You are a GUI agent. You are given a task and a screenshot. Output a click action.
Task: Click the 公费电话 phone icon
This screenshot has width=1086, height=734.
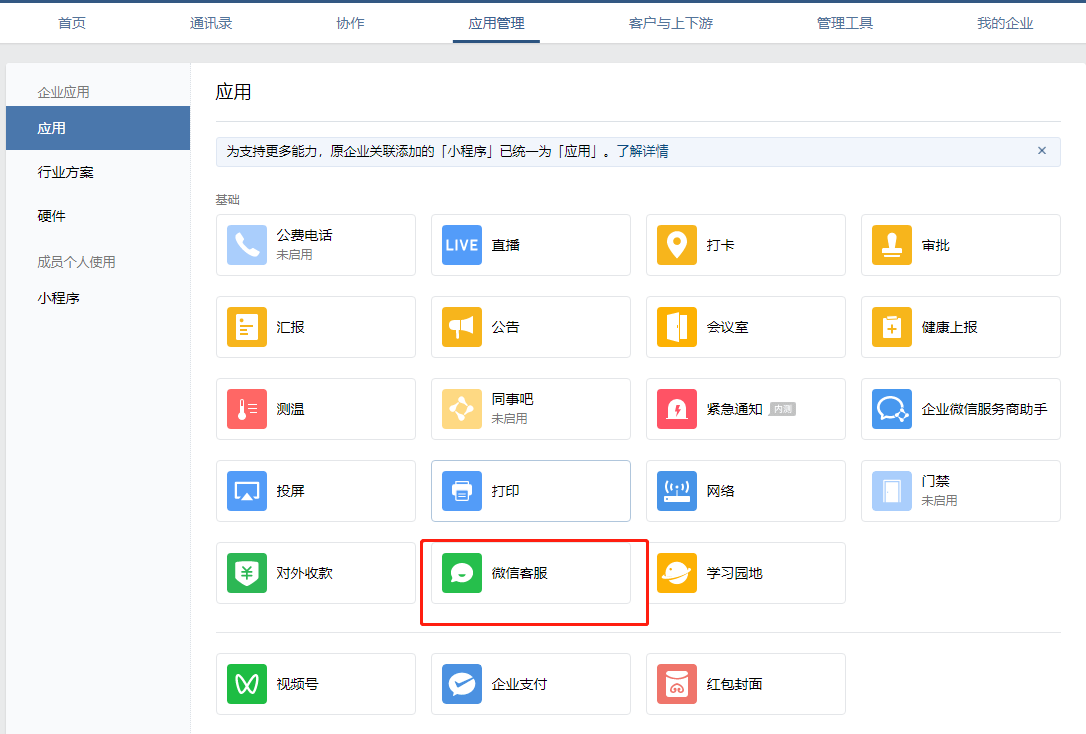coord(247,245)
